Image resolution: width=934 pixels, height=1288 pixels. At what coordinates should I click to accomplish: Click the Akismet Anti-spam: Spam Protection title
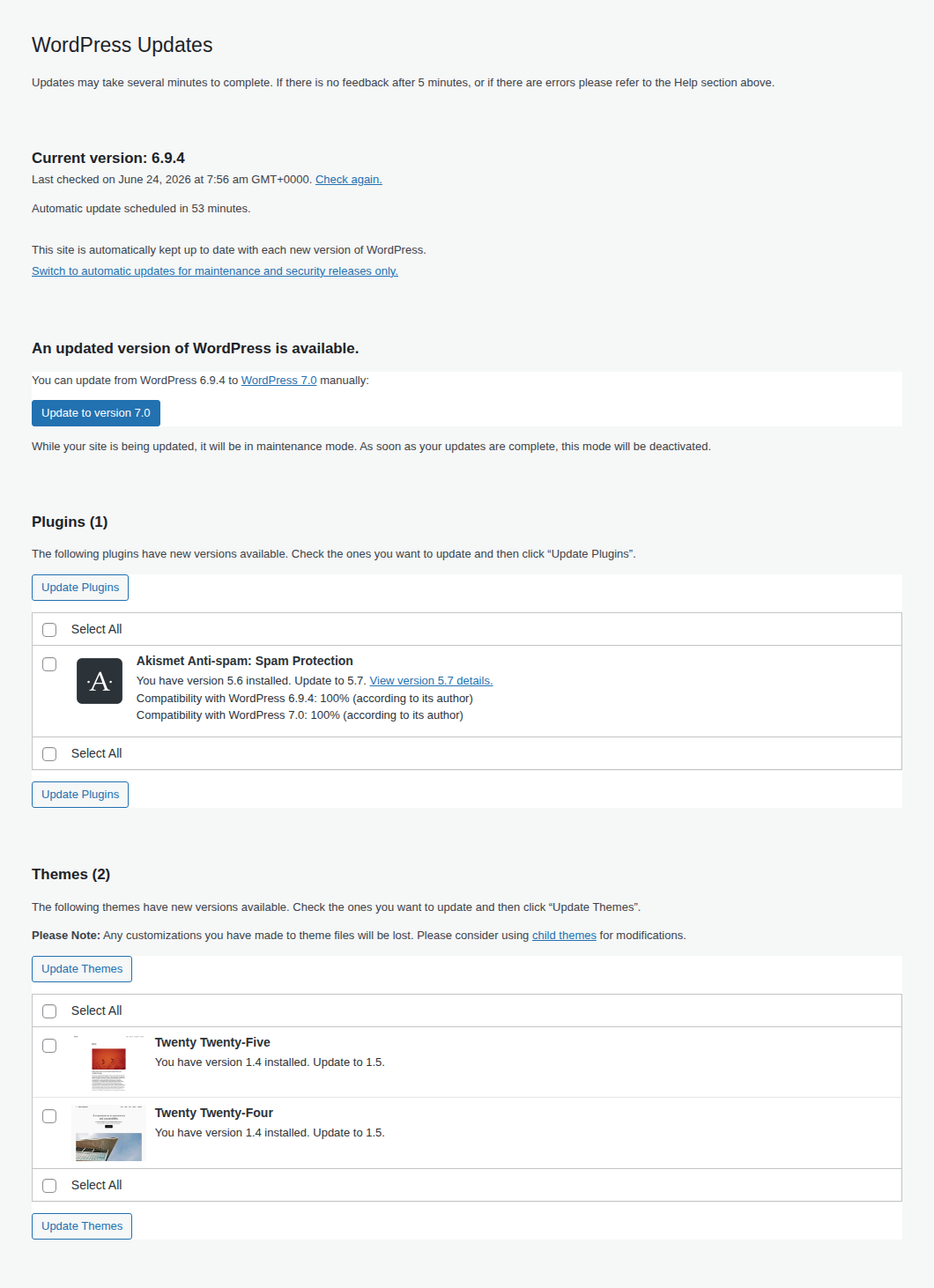click(245, 661)
